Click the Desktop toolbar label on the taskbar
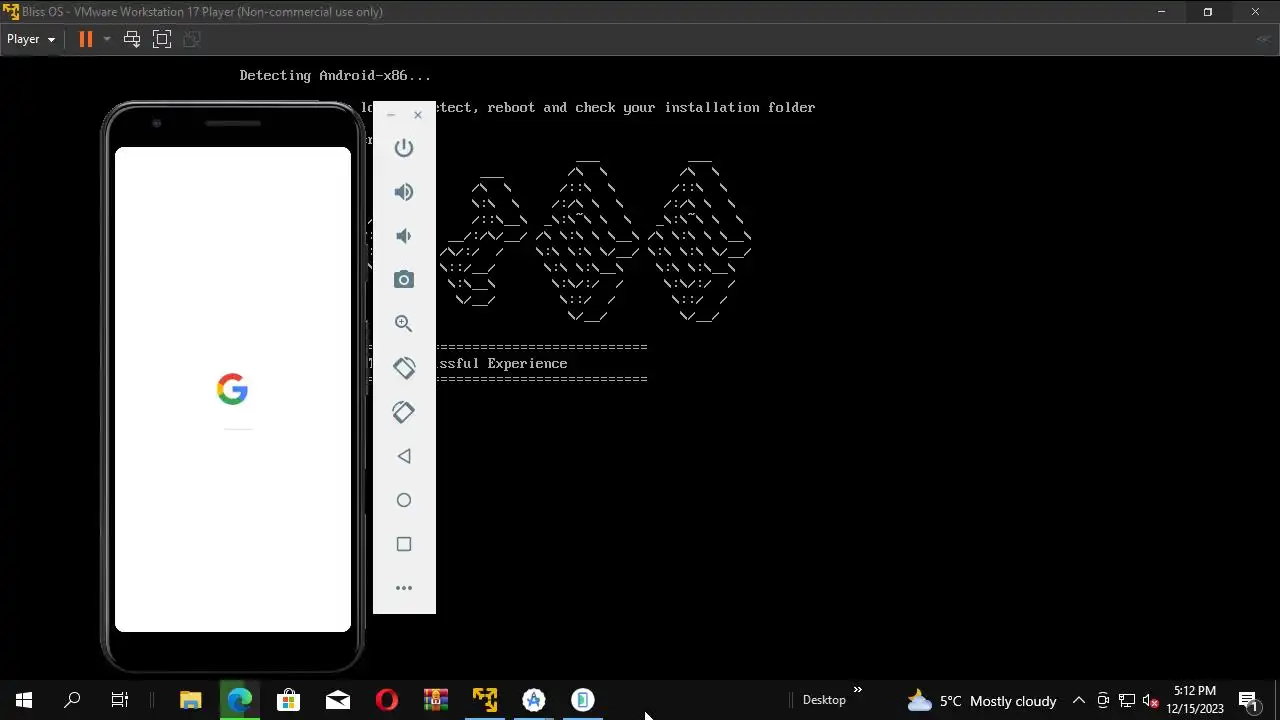The image size is (1280, 720). coord(824,700)
